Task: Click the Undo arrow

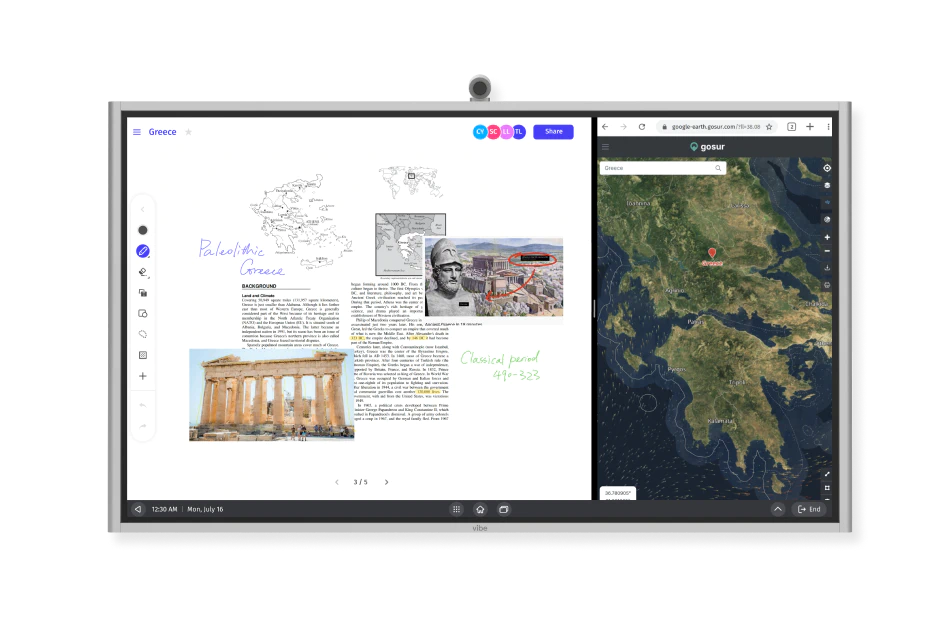Action: 142,405
